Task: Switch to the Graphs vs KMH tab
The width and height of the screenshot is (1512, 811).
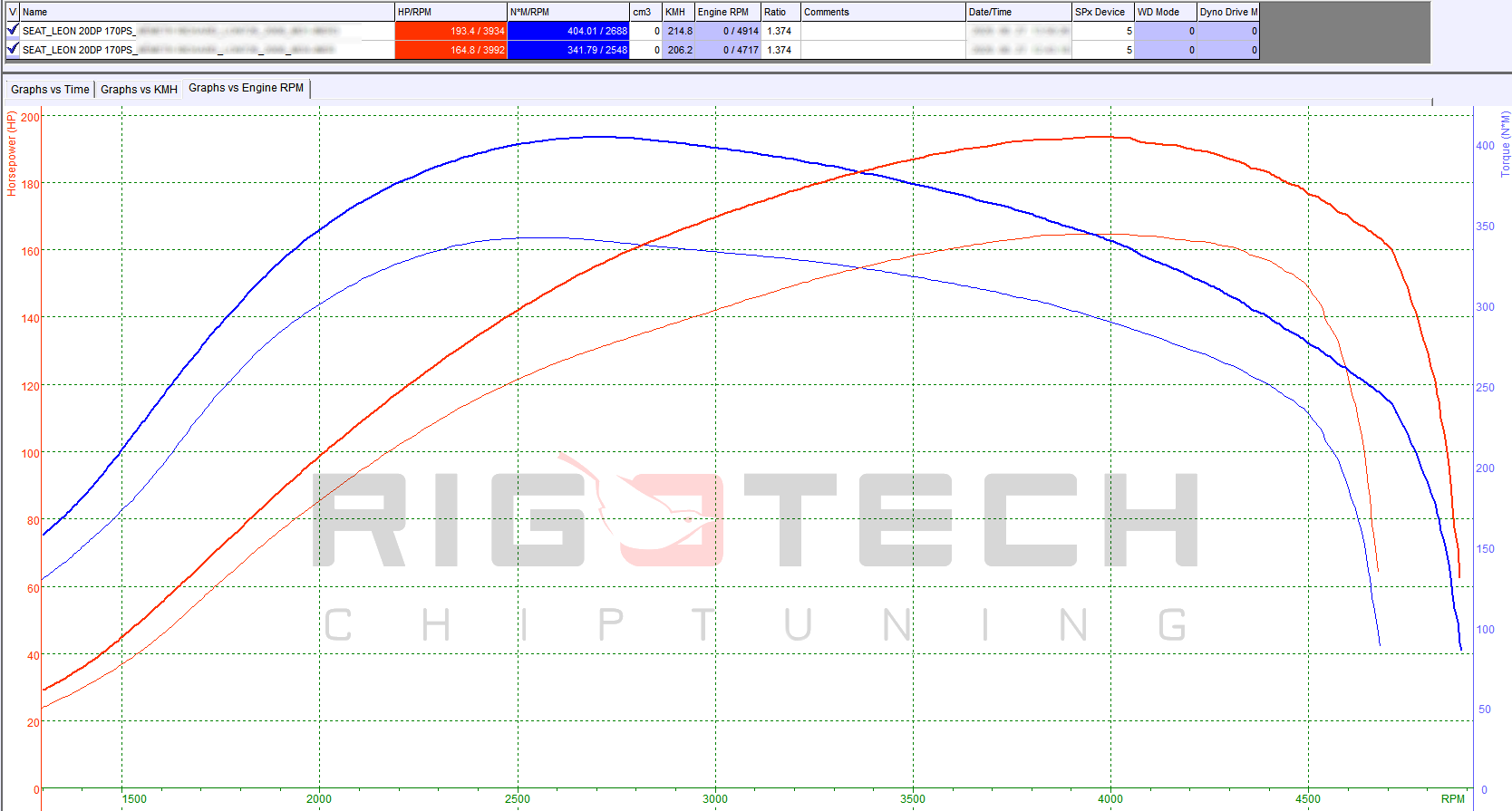Action: (x=139, y=89)
